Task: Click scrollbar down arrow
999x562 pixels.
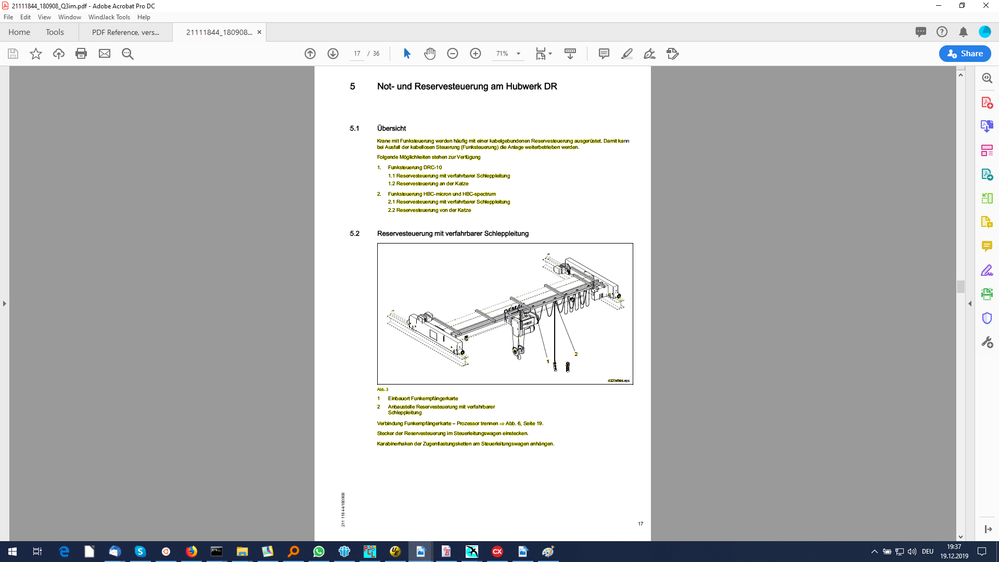Action: [x=961, y=537]
